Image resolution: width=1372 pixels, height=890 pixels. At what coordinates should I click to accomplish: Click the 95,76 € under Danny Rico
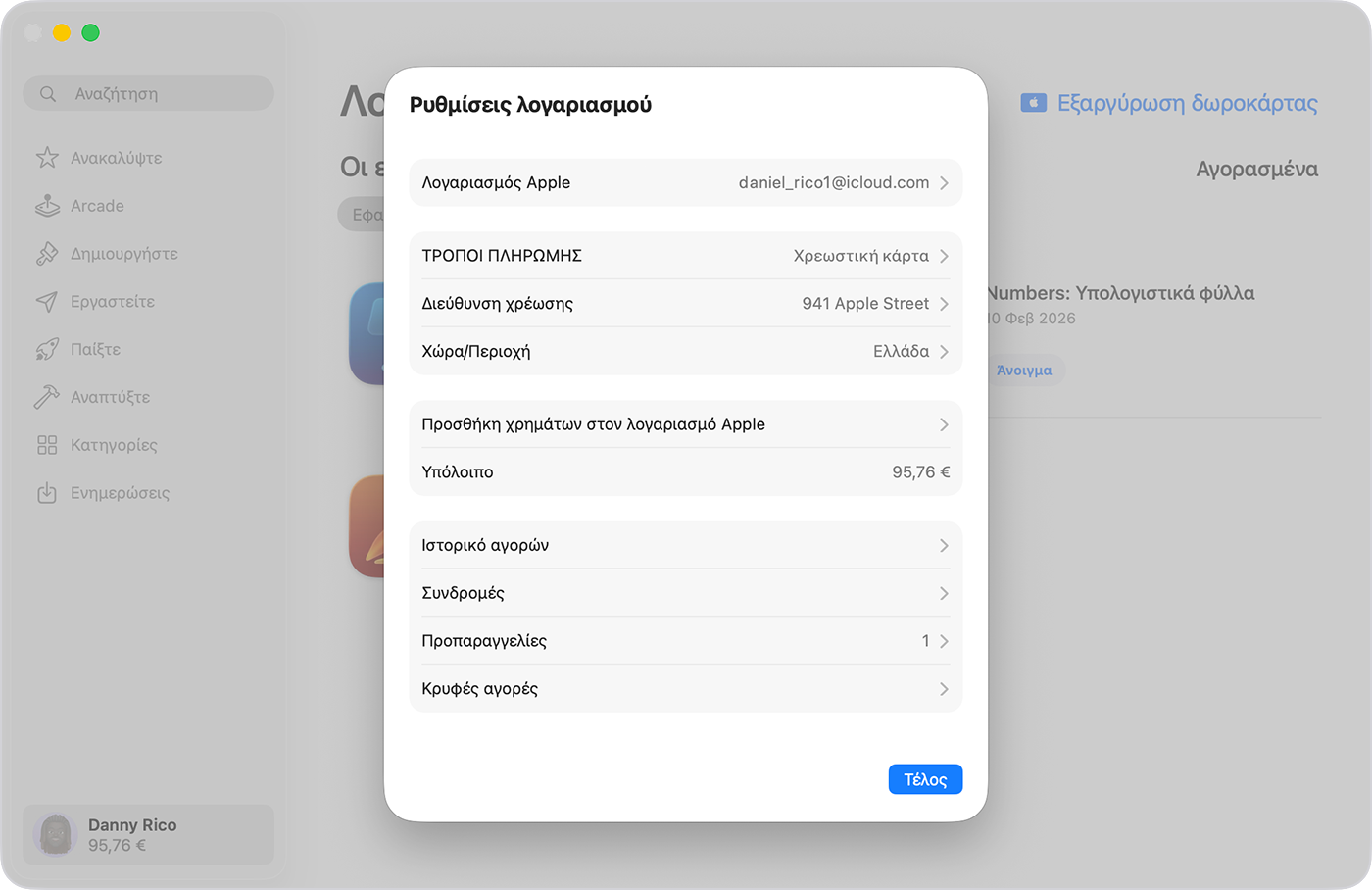tap(117, 845)
